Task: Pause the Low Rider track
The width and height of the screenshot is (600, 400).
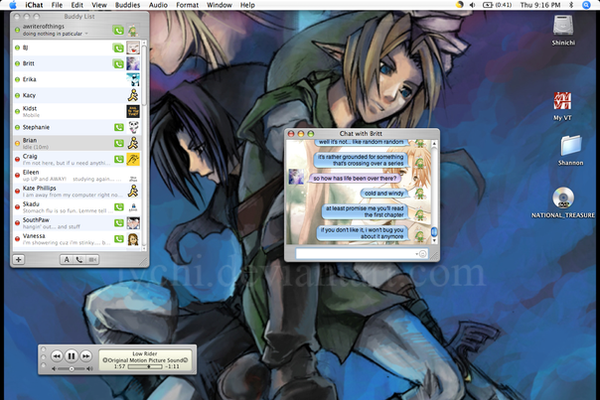Action: (x=72, y=355)
